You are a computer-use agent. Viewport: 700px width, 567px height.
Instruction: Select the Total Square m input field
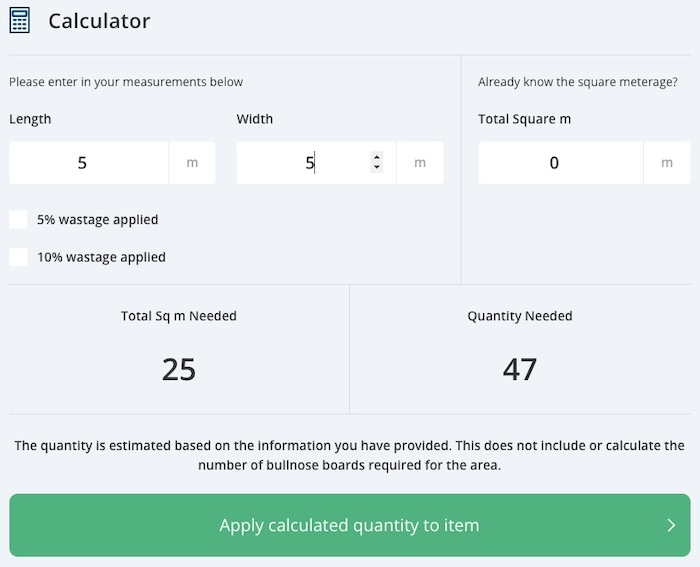[559, 163]
